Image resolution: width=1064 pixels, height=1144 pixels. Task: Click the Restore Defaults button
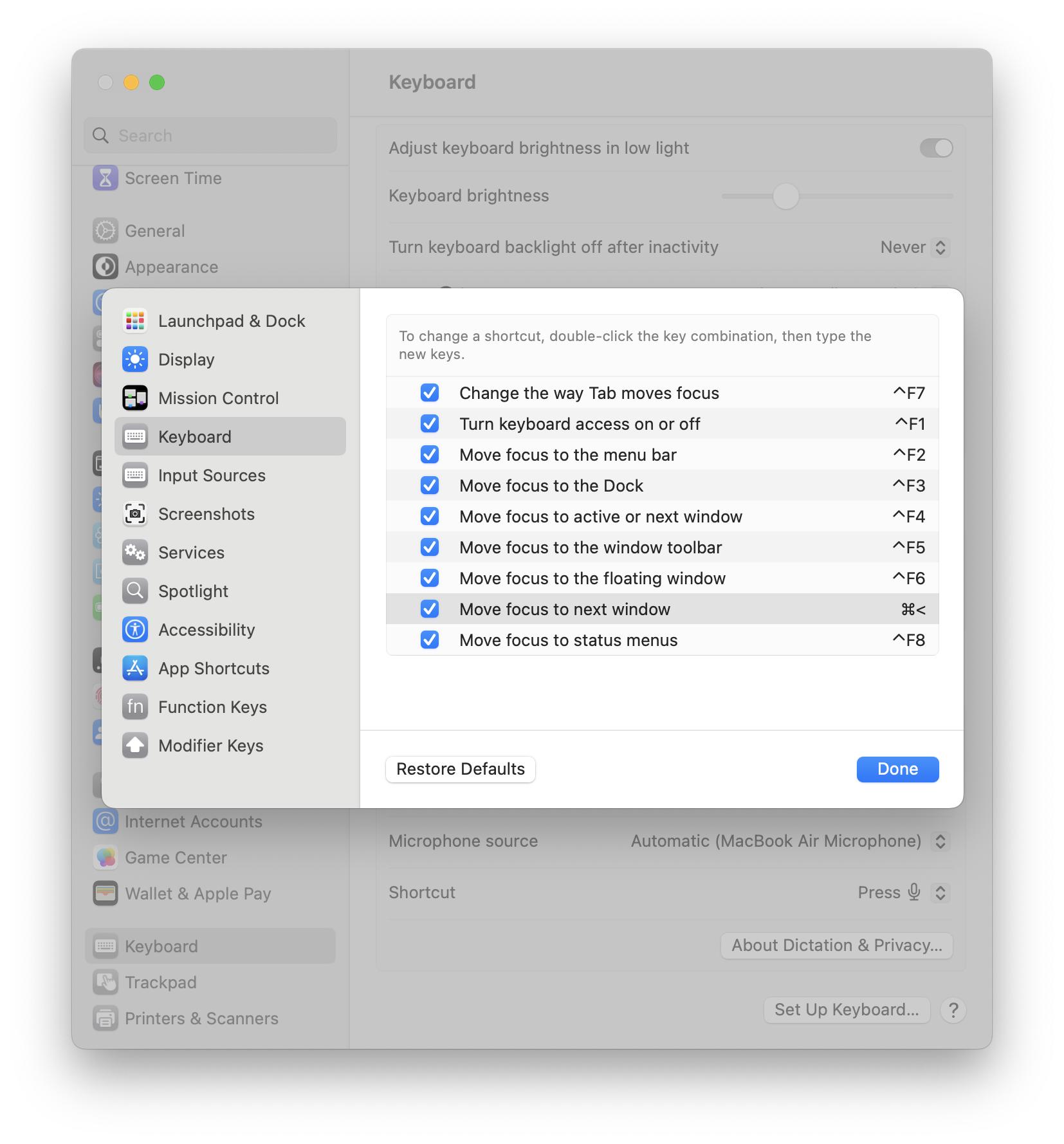coord(460,769)
